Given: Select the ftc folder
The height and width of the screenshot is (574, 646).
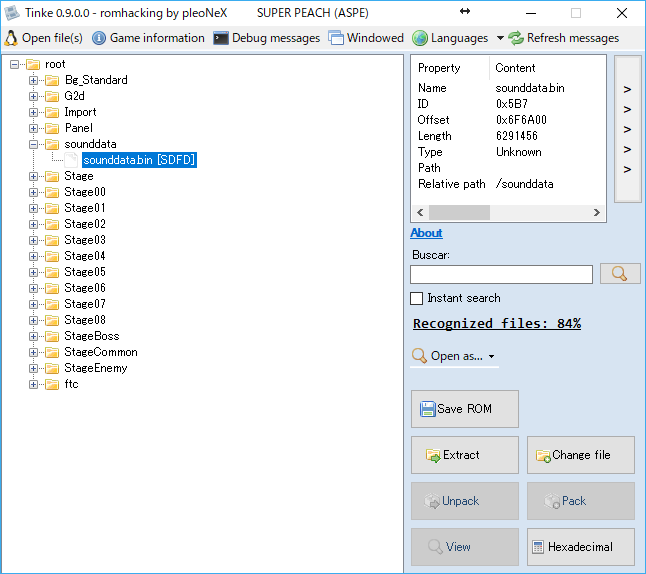Looking at the screenshot, I should coord(71,384).
